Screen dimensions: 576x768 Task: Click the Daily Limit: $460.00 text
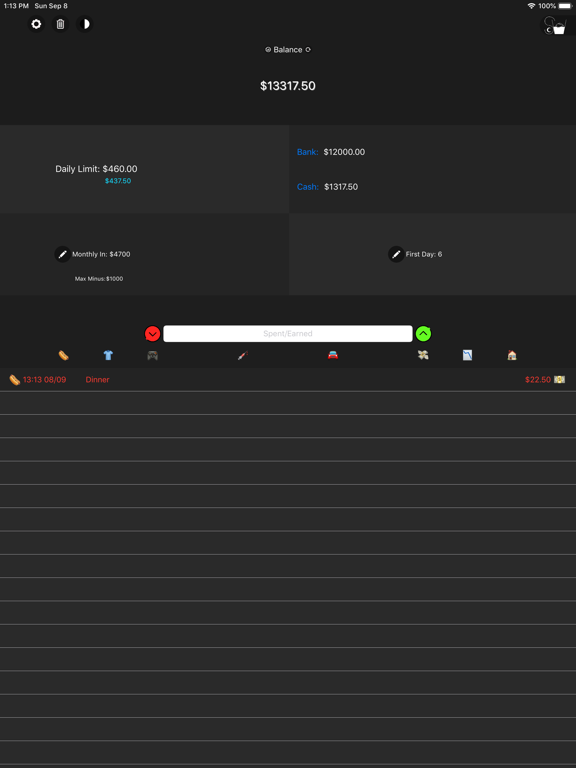coord(96,169)
